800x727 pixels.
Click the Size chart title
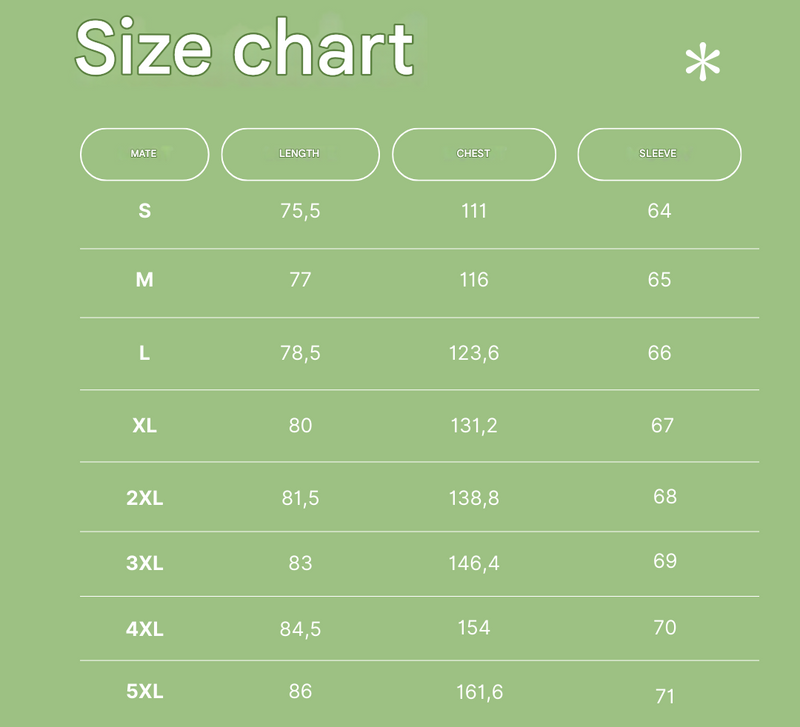point(244,47)
